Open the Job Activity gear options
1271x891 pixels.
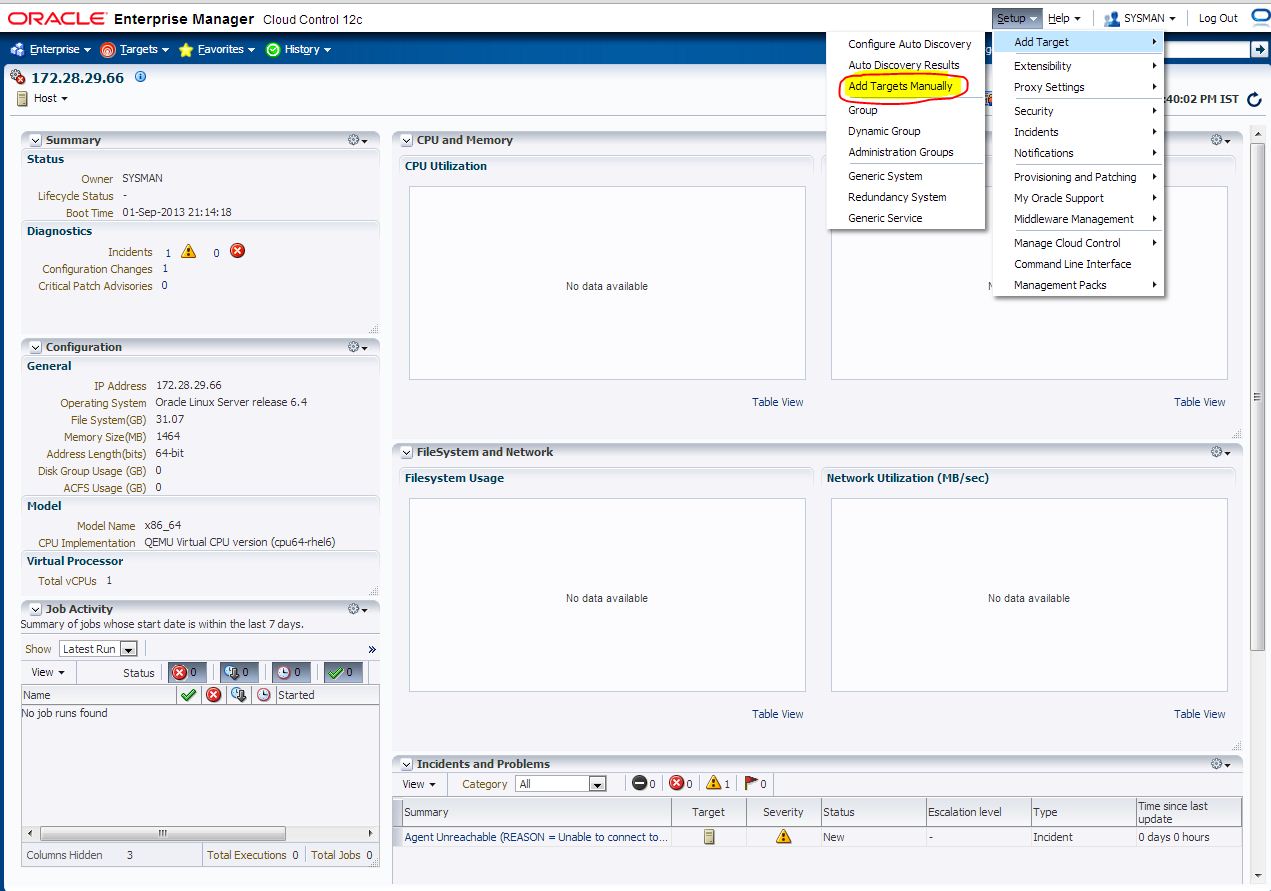click(x=357, y=608)
